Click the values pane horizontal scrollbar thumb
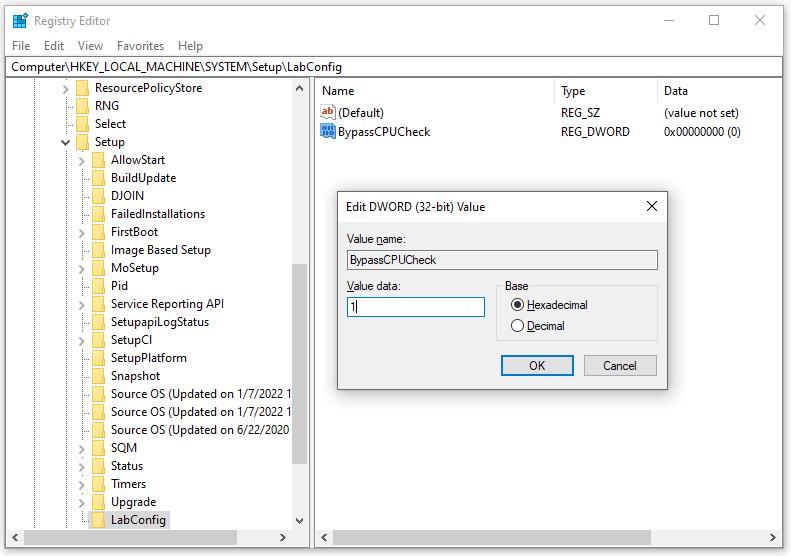791x556 pixels. click(x=491, y=537)
